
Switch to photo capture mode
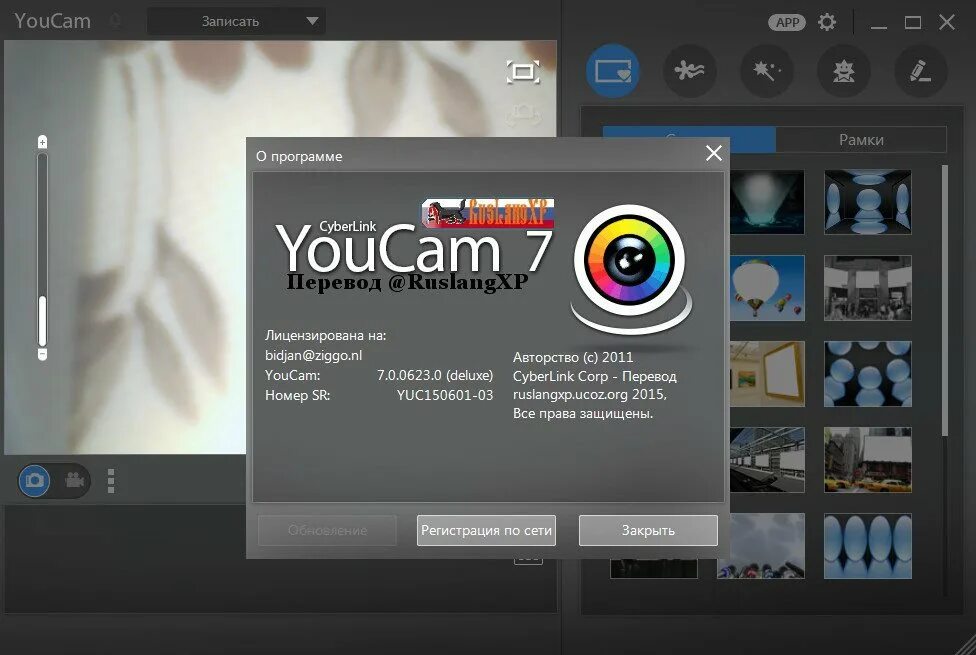coord(34,481)
